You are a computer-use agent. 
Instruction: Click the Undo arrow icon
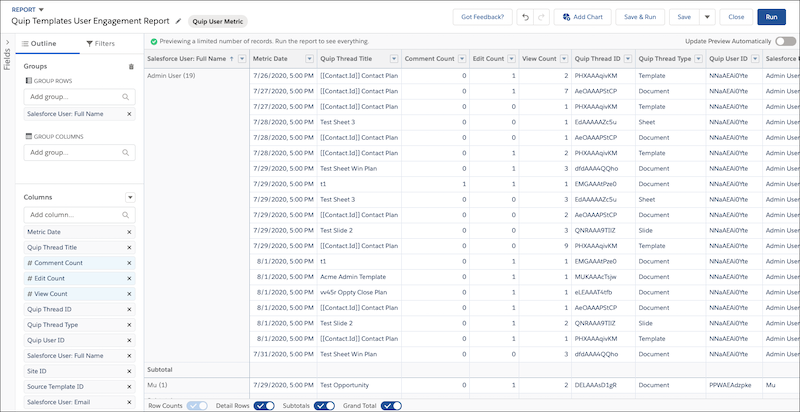pyautogui.click(x=525, y=17)
